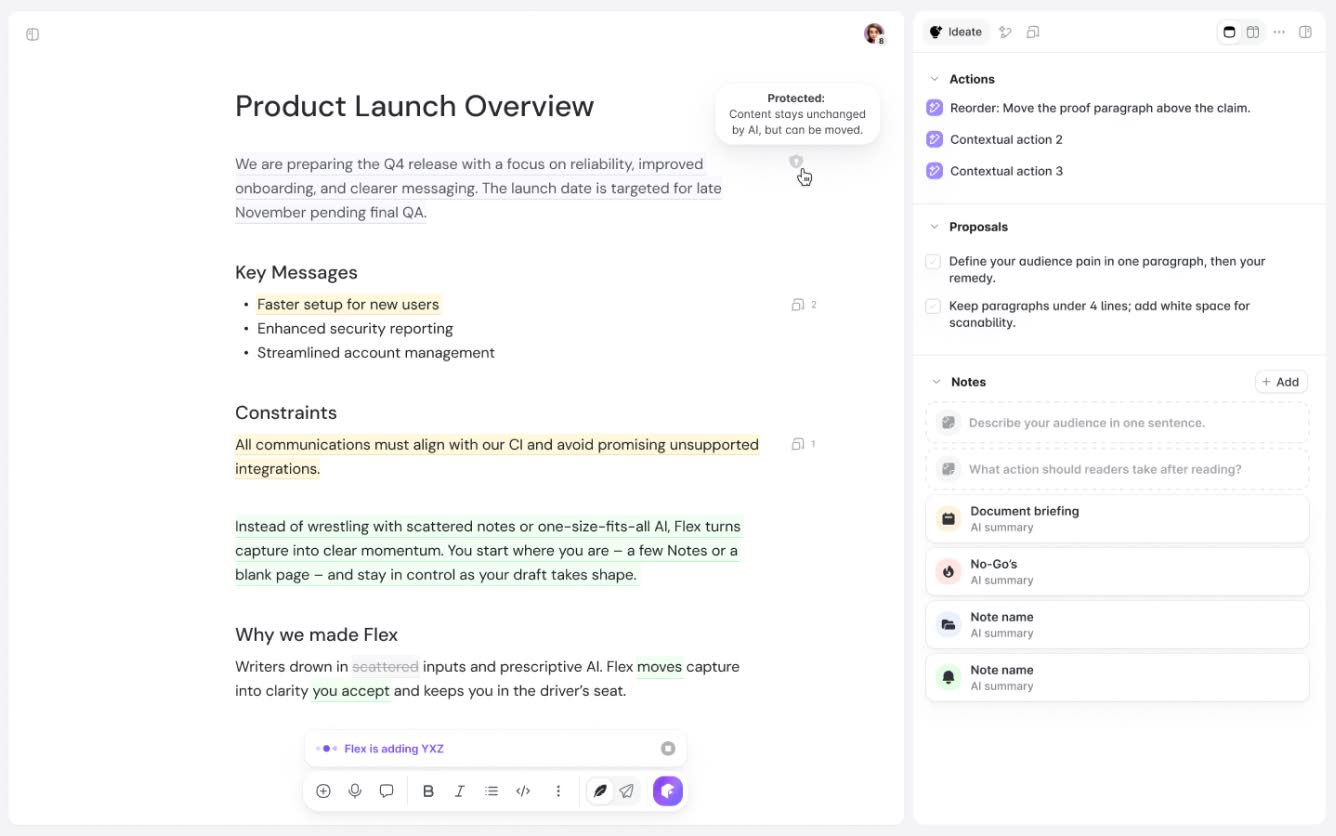Viewport: 1336px width, 836px height.
Task: Click 'Describe your audience in one sentence' field
Action: pyautogui.click(x=1117, y=423)
